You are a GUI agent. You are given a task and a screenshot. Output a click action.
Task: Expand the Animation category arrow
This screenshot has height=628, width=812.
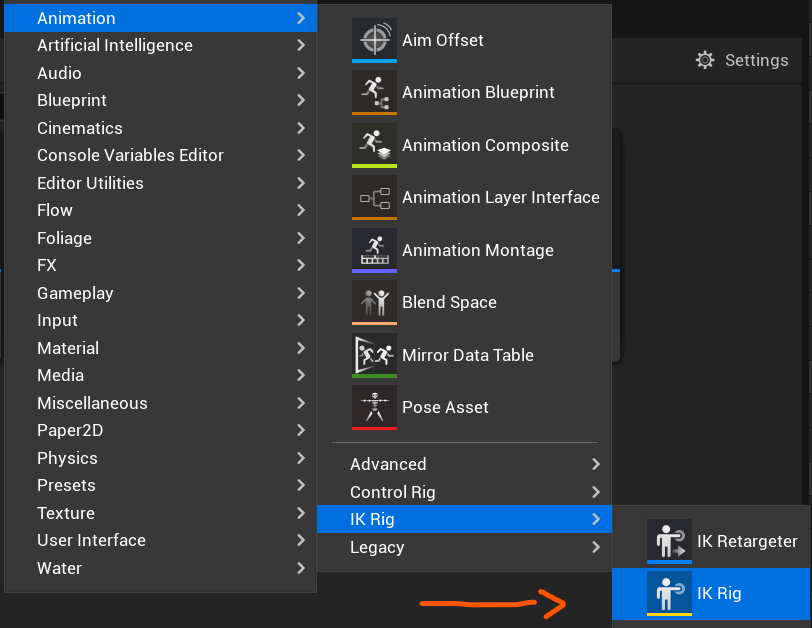301,18
